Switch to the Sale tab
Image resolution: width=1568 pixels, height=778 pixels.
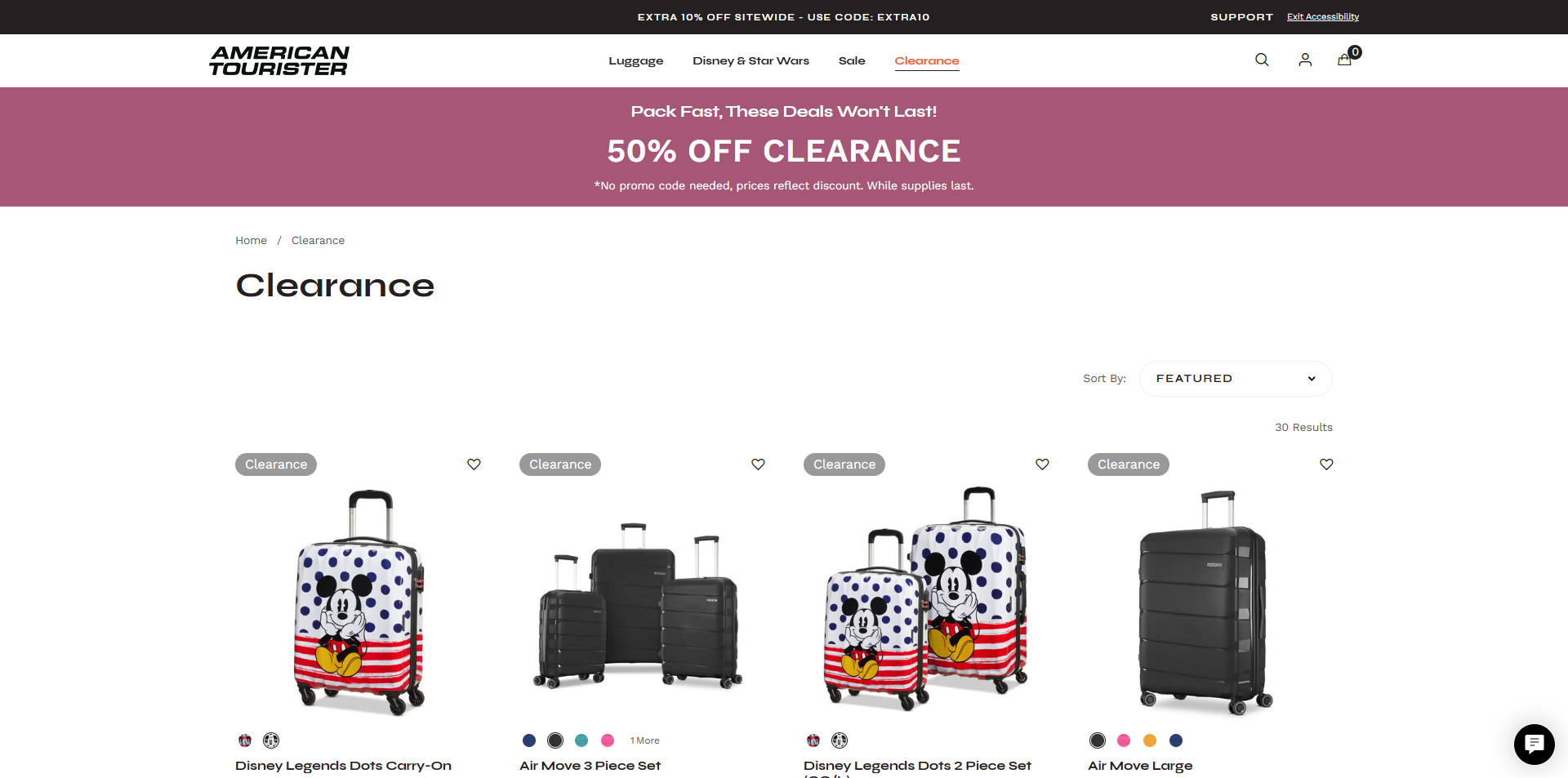[x=852, y=60]
